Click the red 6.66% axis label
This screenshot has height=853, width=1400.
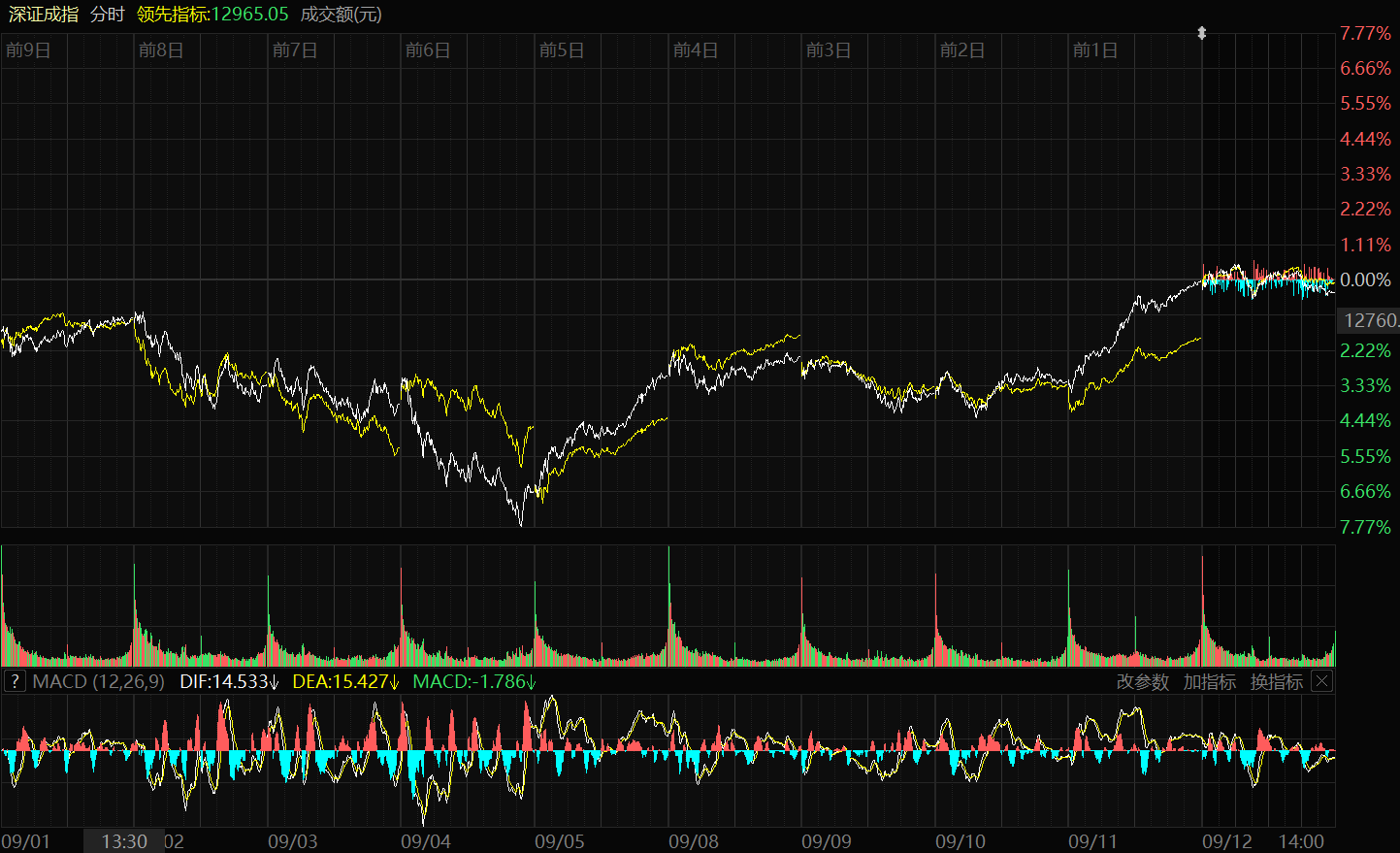[x=1365, y=68]
